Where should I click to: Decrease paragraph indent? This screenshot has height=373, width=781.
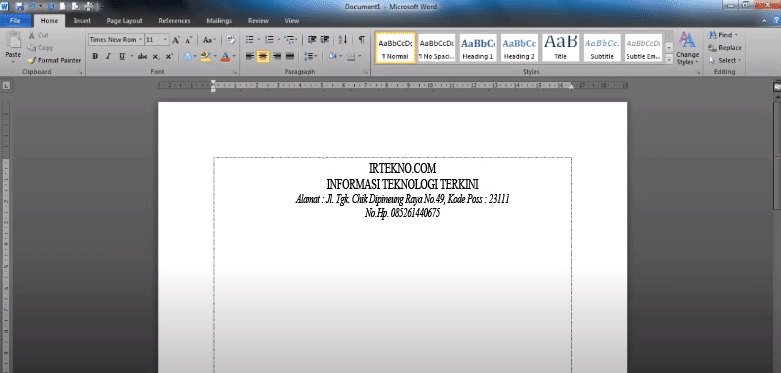coord(312,40)
